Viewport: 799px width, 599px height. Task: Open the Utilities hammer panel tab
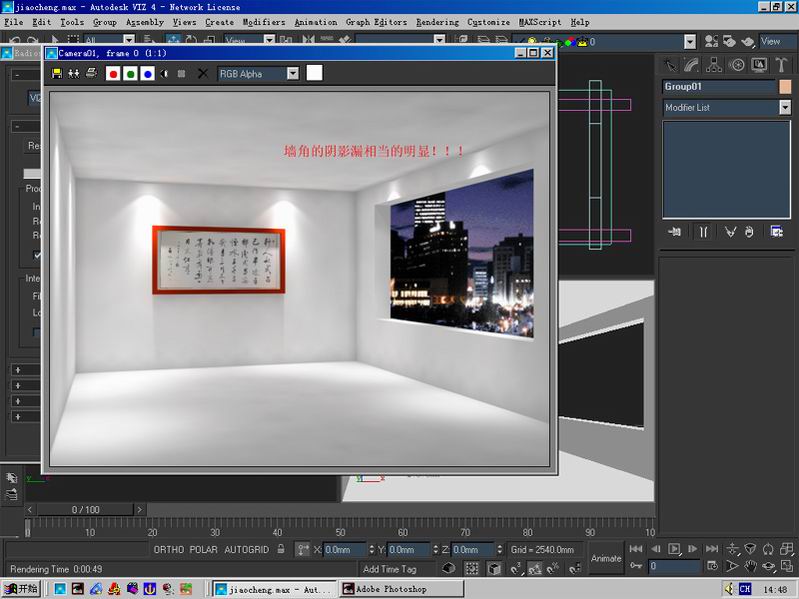pos(781,65)
